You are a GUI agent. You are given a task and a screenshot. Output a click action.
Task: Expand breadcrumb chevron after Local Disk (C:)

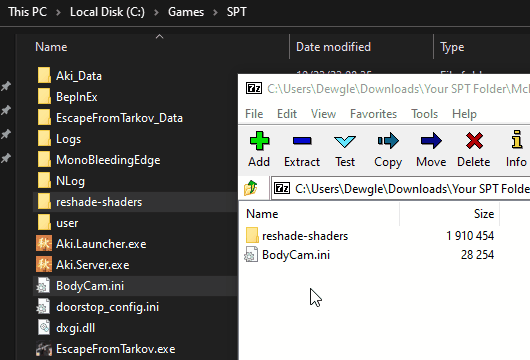click(x=156, y=13)
